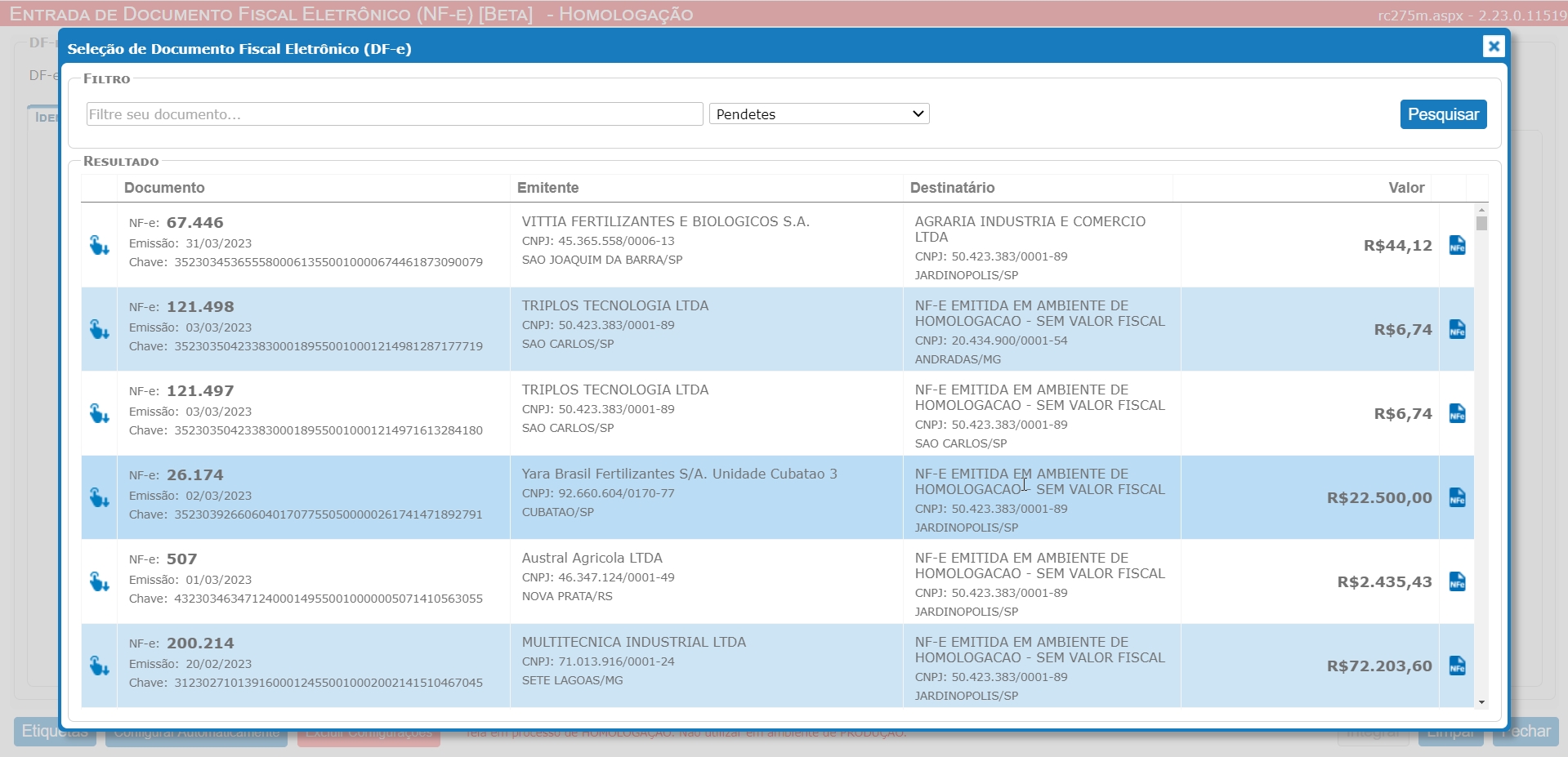Click emitter Yara Brasil Fertilizantes S/A
1568x757 pixels.
click(x=680, y=474)
